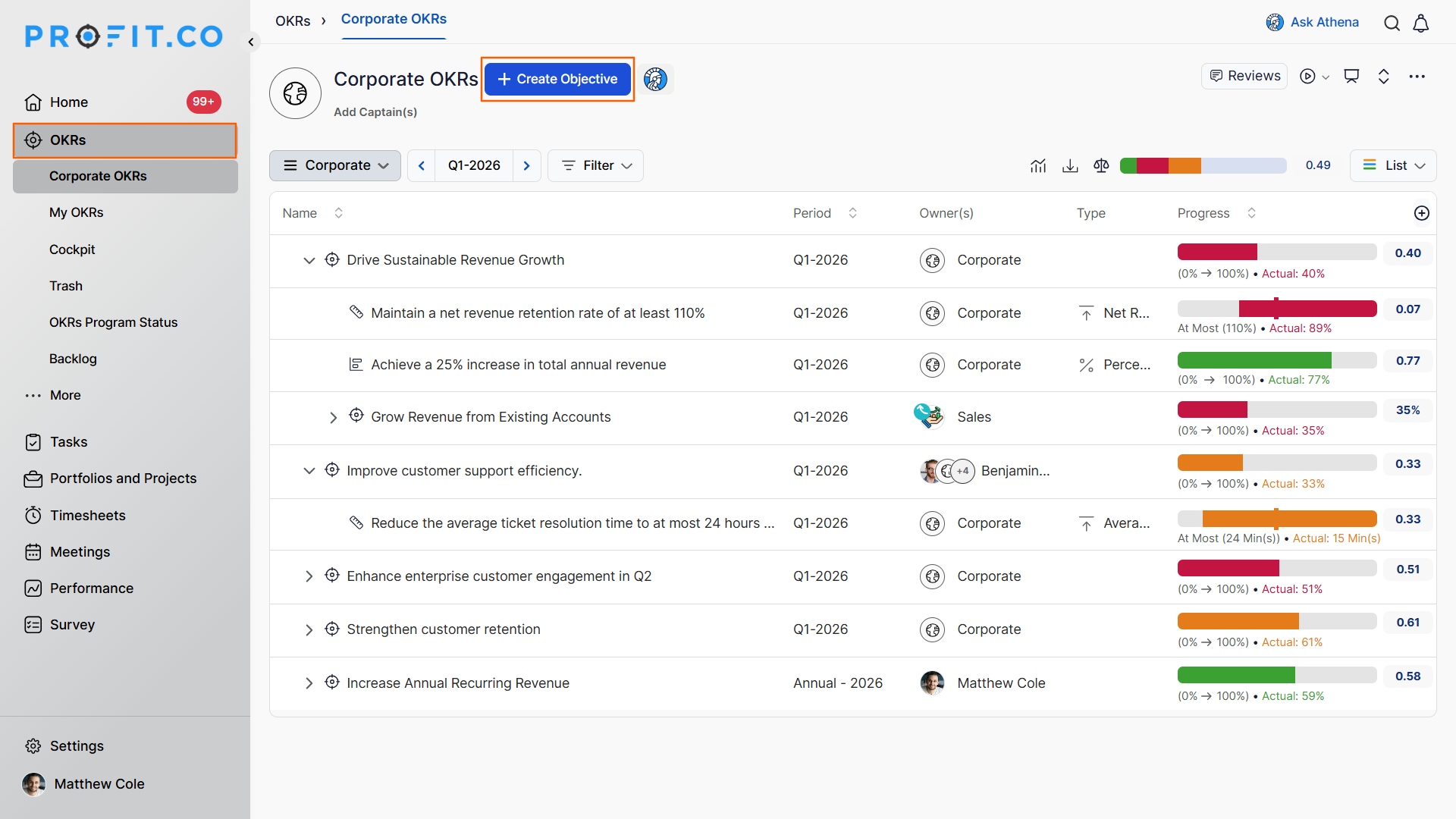The height and width of the screenshot is (819, 1456).
Task: Click the search magnifier icon
Action: point(1392,23)
